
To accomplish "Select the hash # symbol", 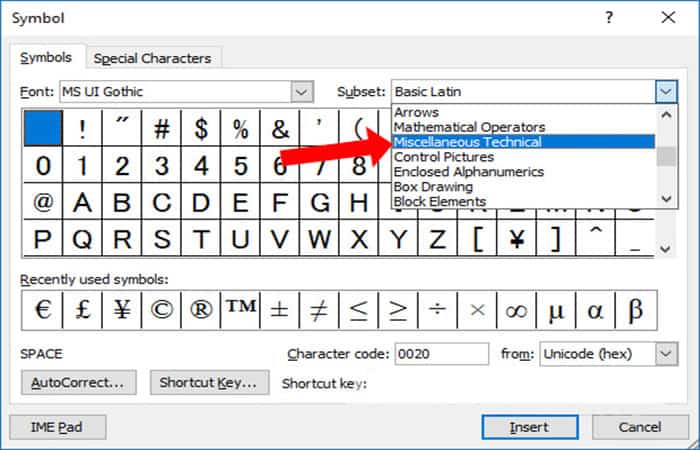I will (x=162, y=128).
